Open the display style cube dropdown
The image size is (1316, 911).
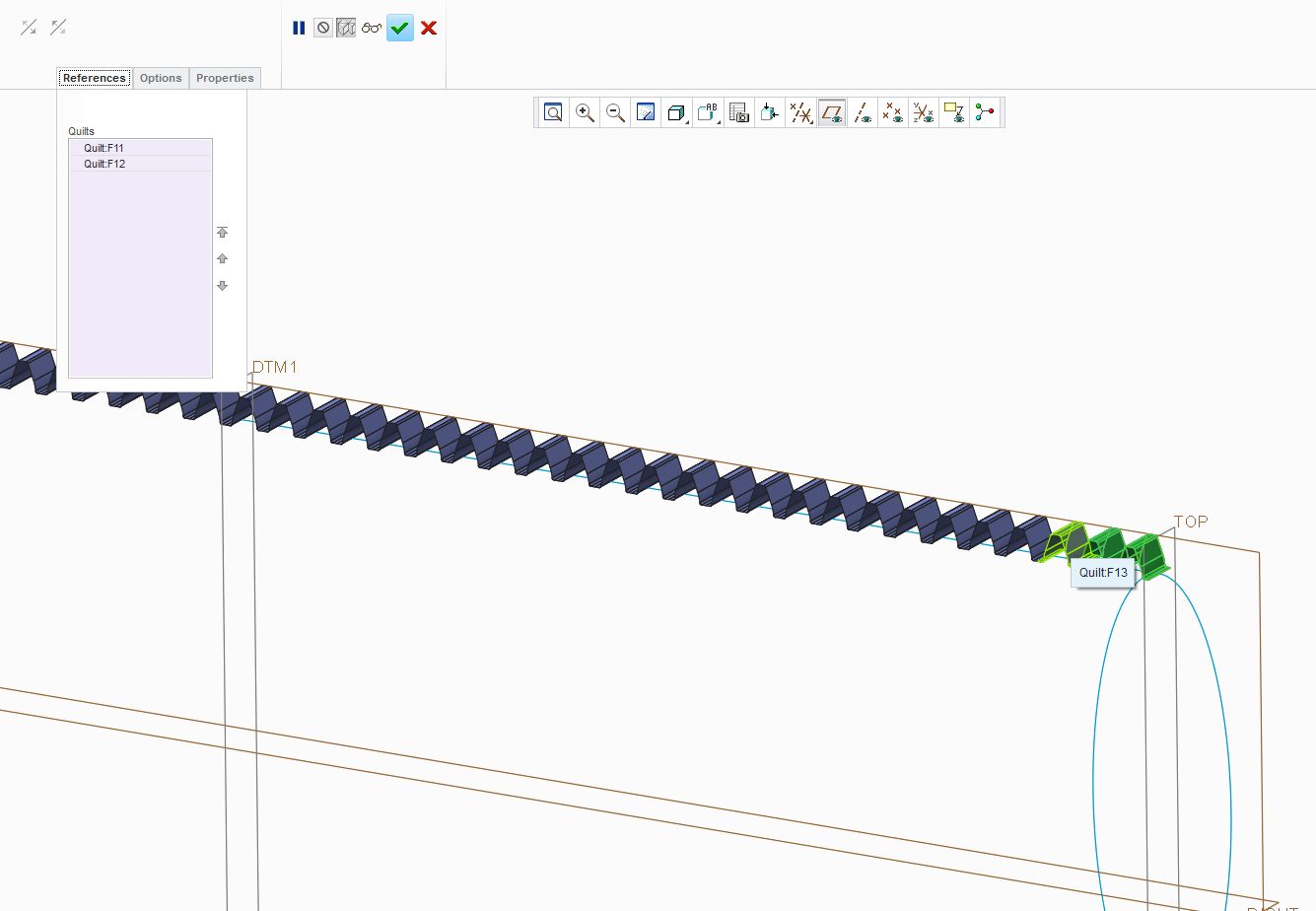click(677, 112)
